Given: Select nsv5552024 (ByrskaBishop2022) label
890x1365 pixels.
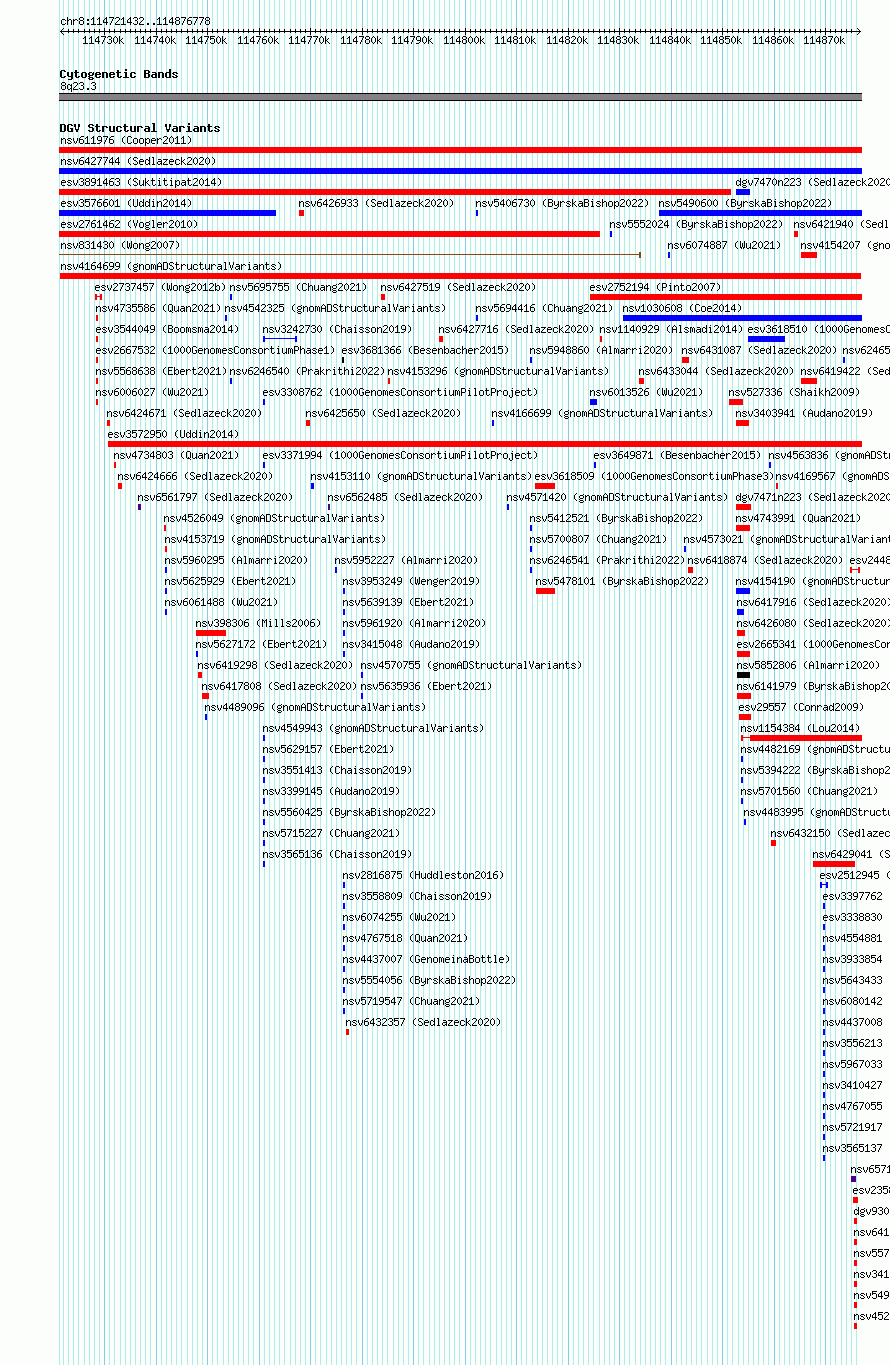Looking at the screenshot, I should [696, 224].
